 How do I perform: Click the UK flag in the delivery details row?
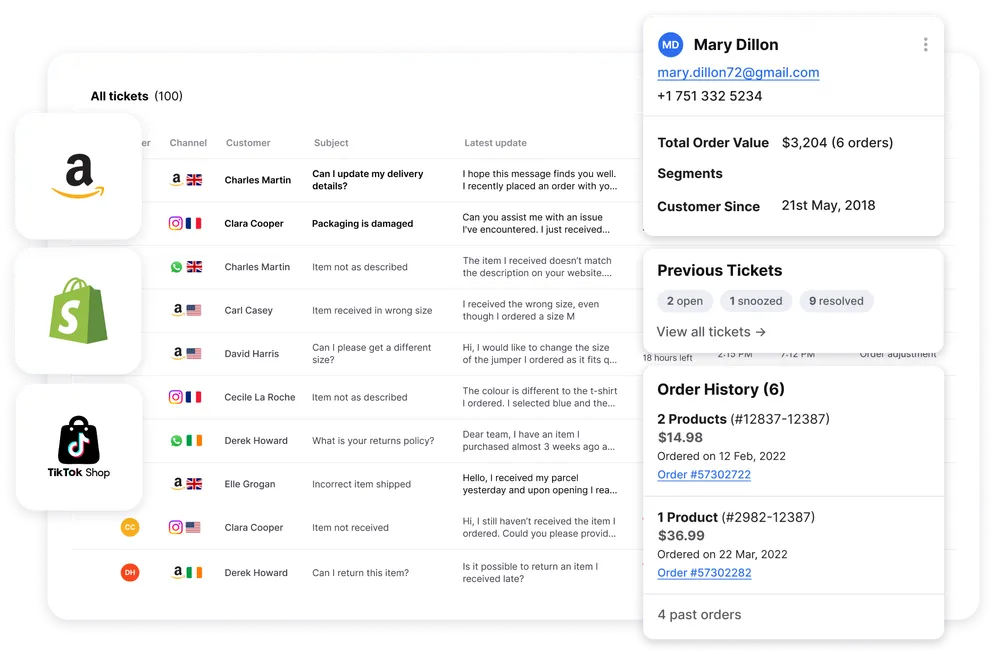coord(195,180)
